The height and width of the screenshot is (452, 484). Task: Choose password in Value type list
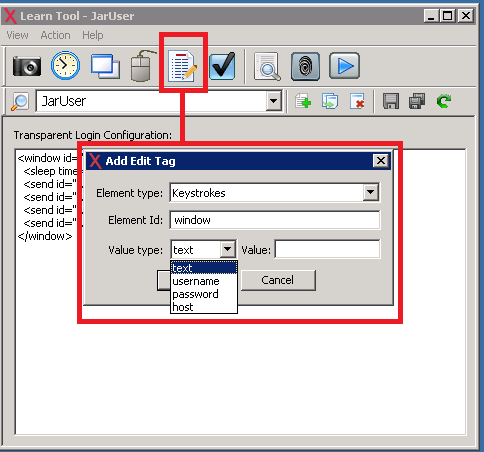[x=204, y=294]
